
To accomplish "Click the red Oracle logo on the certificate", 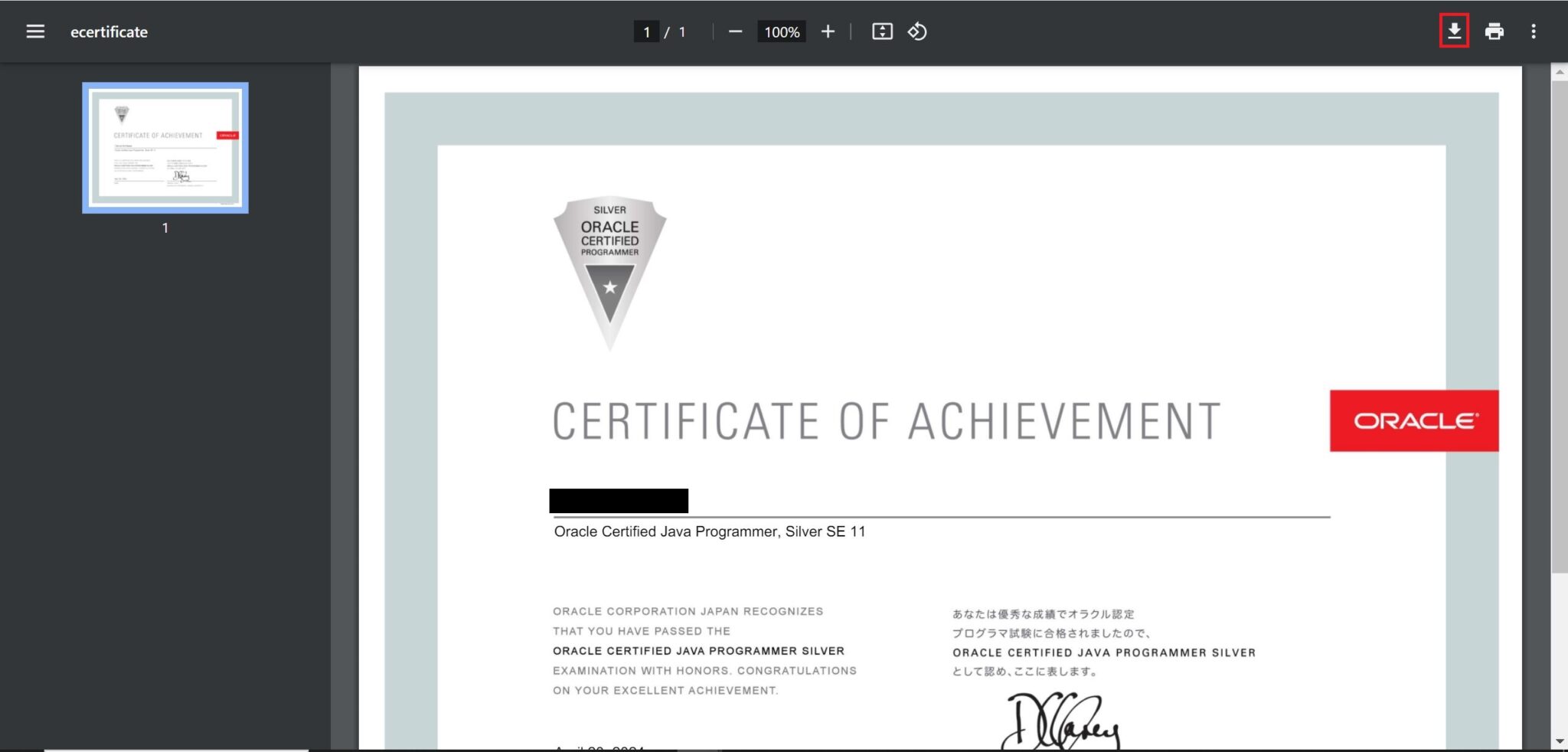I will pyautogui.click(x=1413, y=420).
